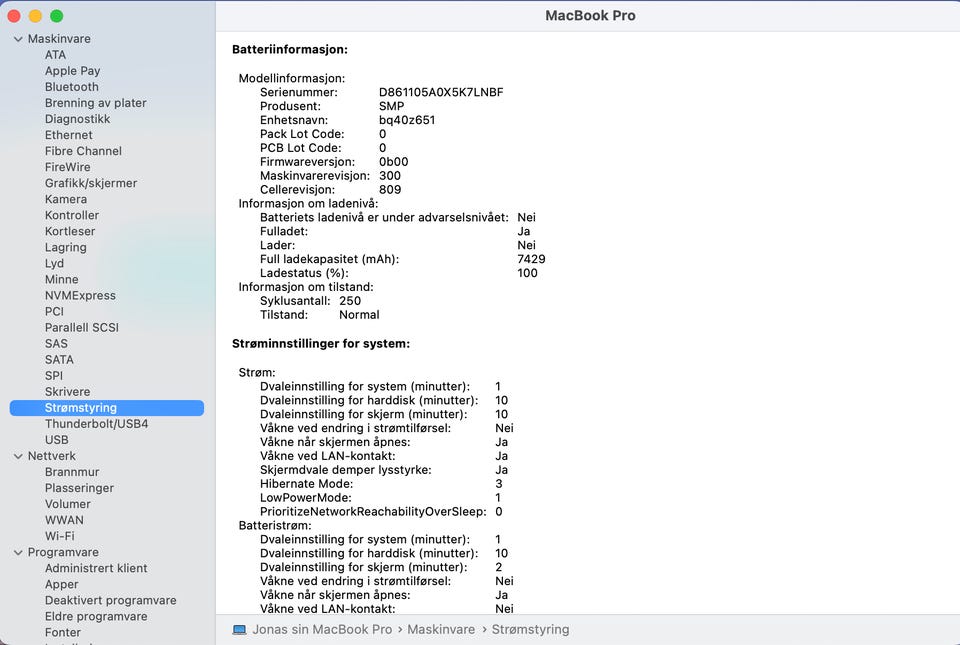Maximize window with green button
This screenshot has width=960, height=645.
56,16
